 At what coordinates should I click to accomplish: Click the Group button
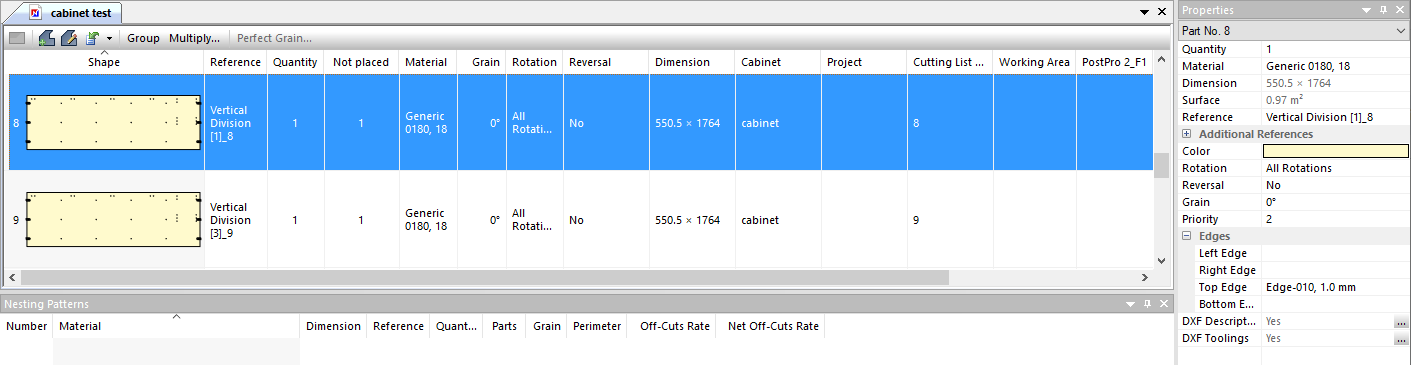coord(143,38)
